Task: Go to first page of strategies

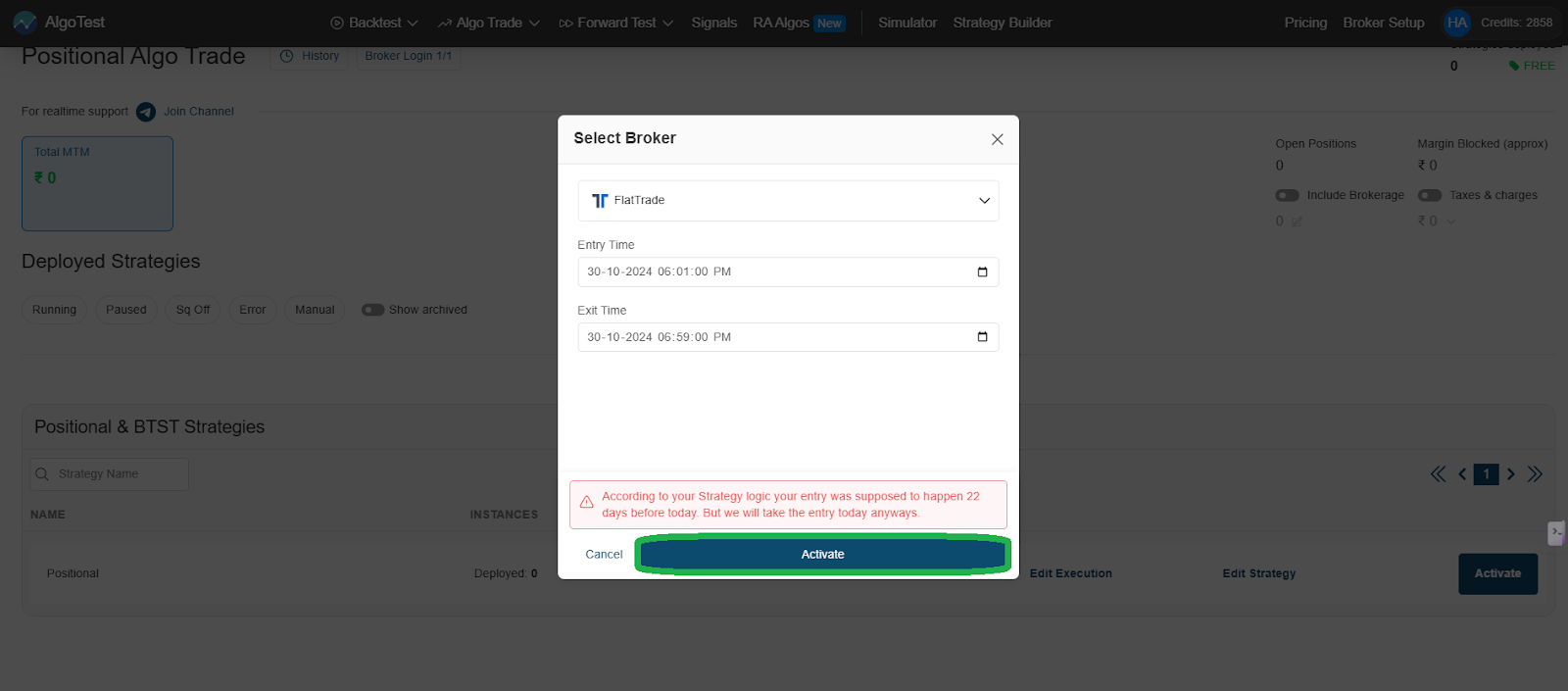Action: (x=1438, y=474)
